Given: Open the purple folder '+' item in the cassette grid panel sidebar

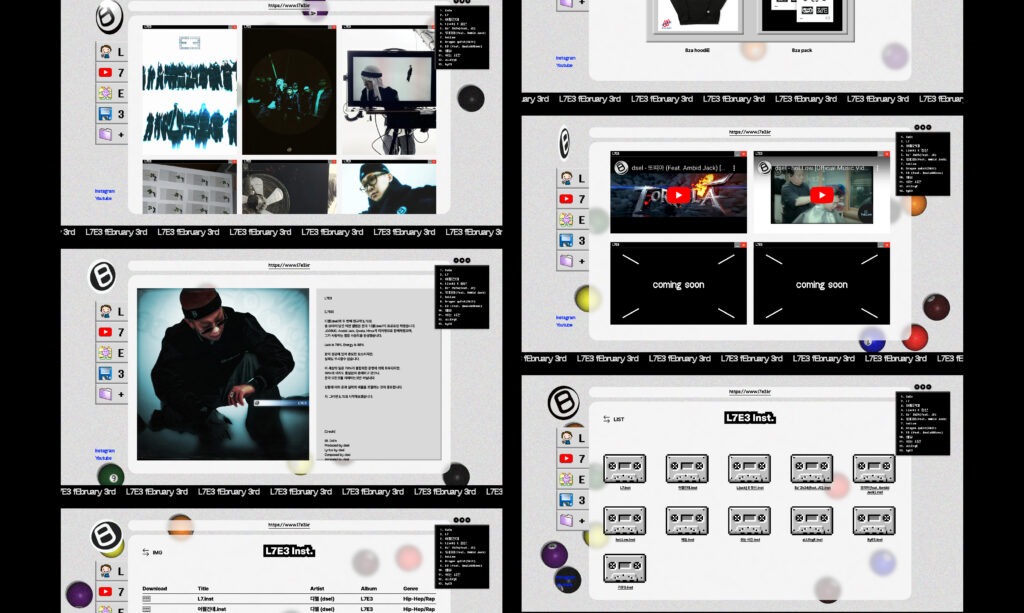Looking at the screenshot, I should tap(573, 521).
